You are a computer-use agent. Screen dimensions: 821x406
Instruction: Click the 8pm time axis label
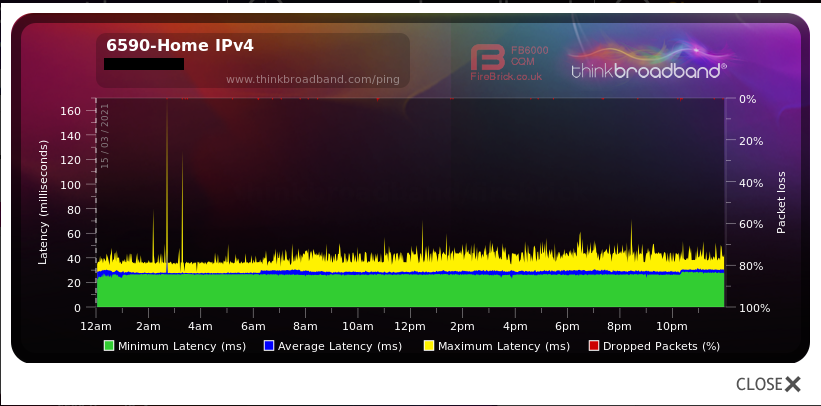619,326
